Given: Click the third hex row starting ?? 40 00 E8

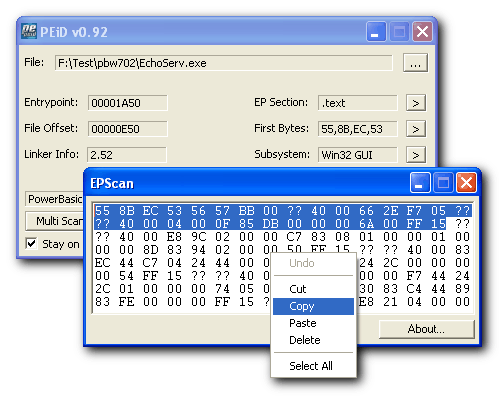Looking at the screenshot, I should 283,237.
